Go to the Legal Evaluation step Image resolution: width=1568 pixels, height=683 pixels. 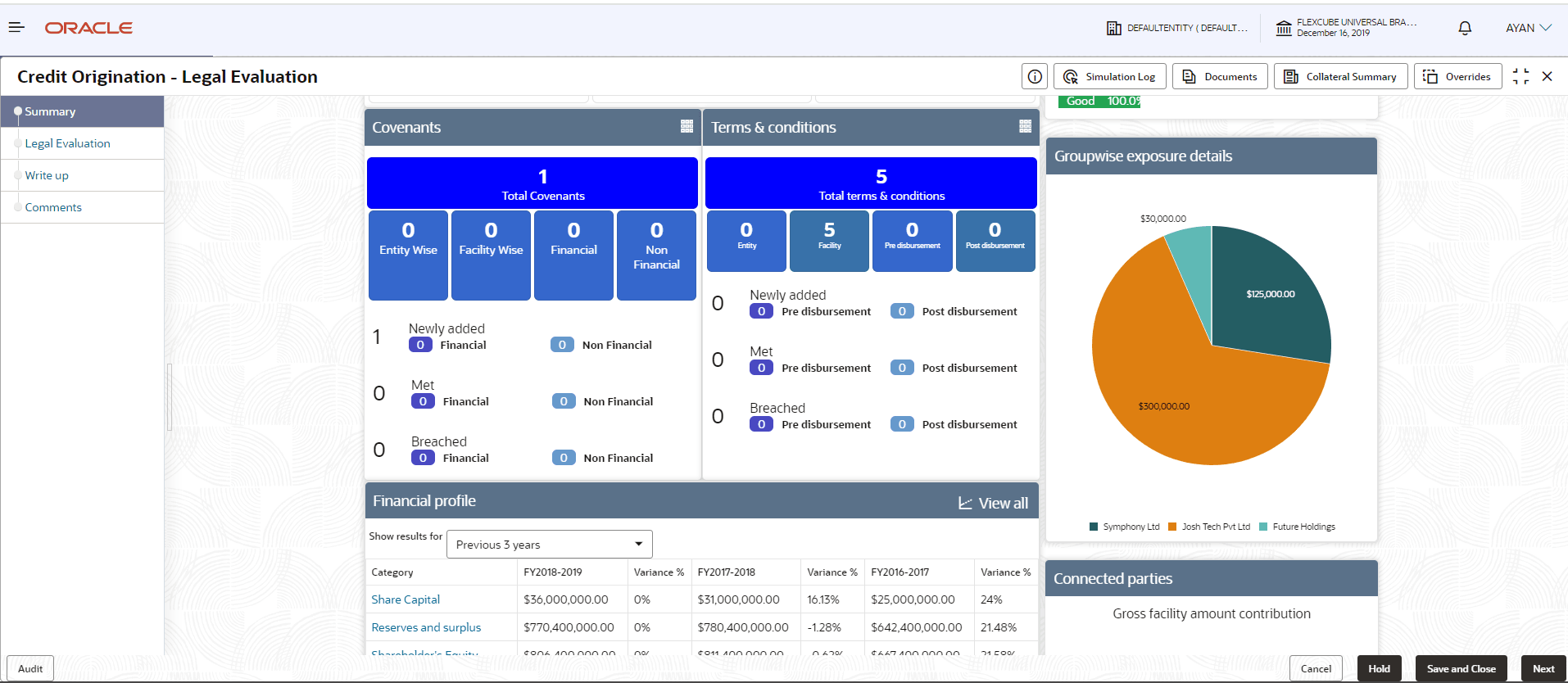(67, 143)
